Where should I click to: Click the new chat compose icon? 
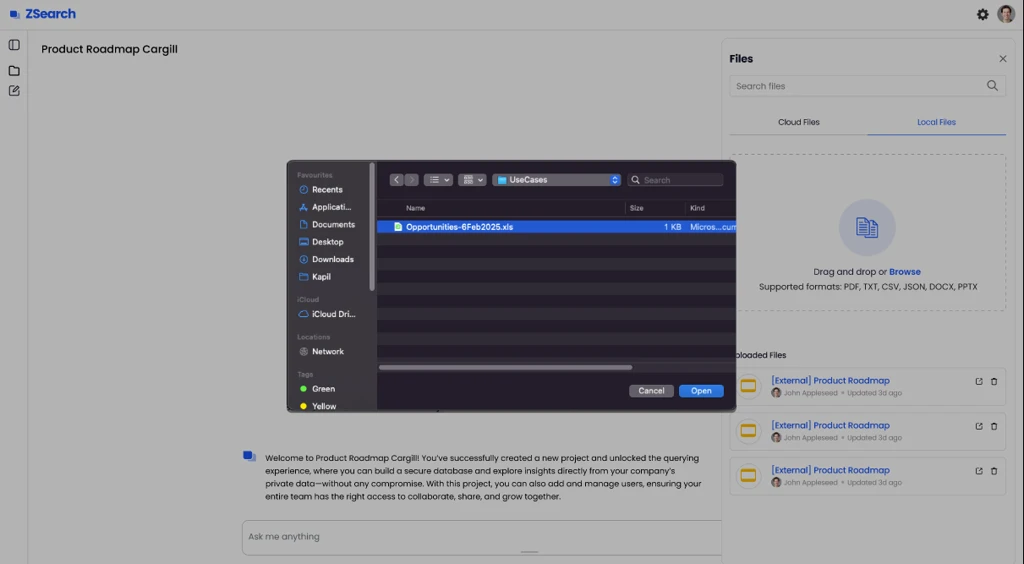click(x=14, y=91)
